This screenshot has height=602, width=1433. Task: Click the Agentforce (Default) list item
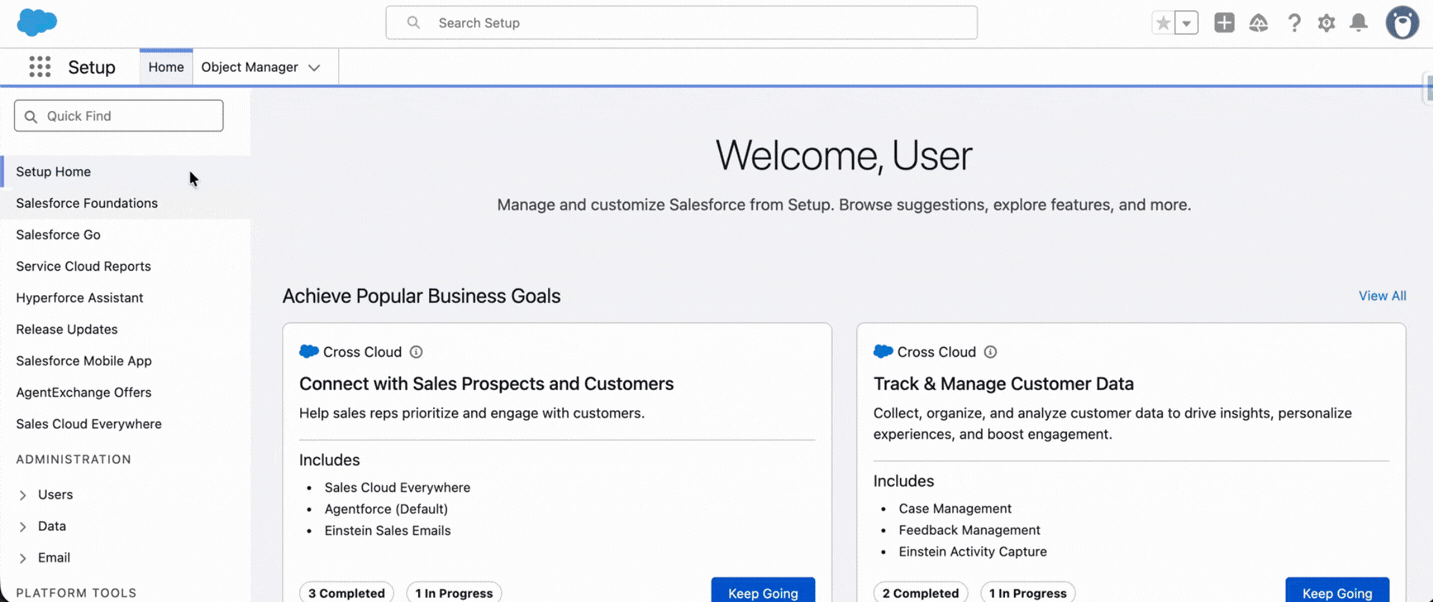click(386, 509)
